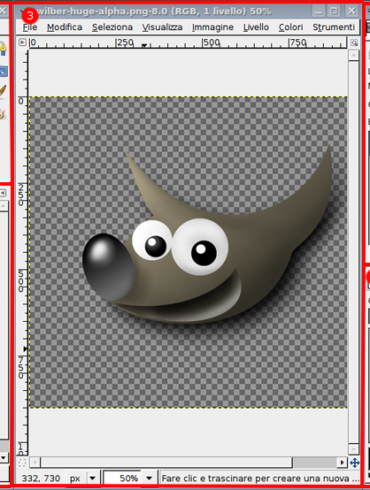
Task: Click the vertical ruler at 250 mark
Action: [x=21, y=194]
